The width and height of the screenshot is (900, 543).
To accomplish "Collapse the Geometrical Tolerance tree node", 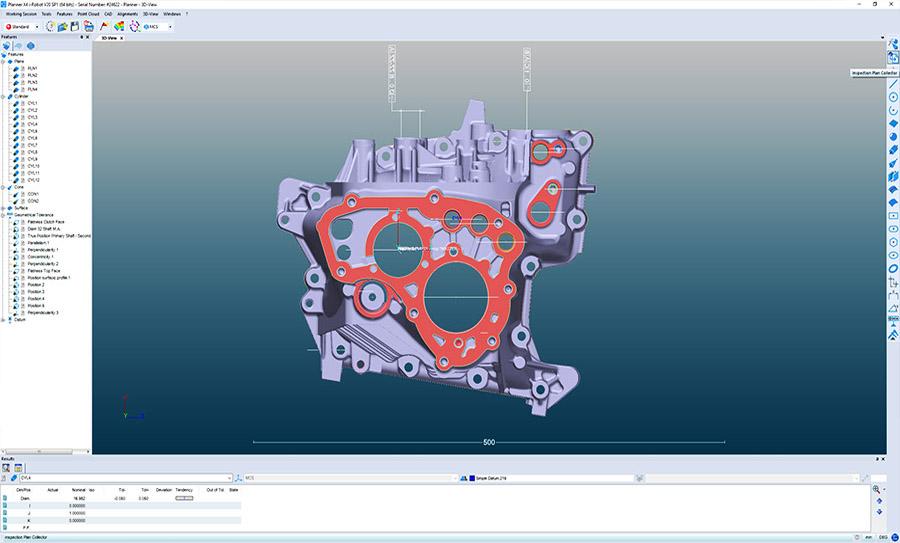I will point(3,215).
